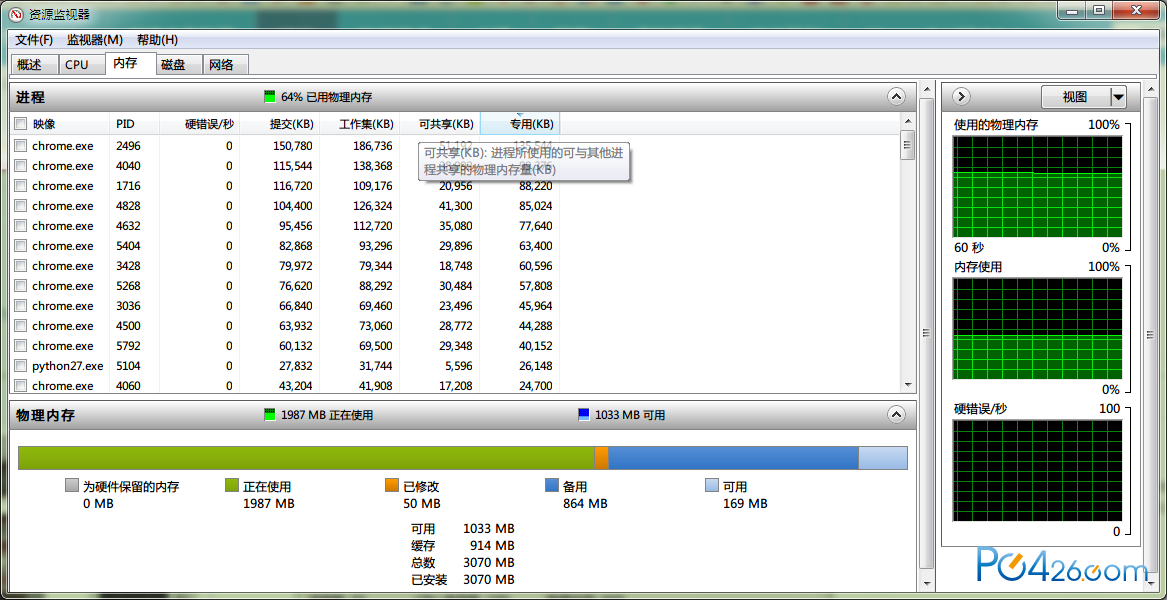Collapse the graphs pane using arrow button
Screen dimensions: 1167x600
961,96
